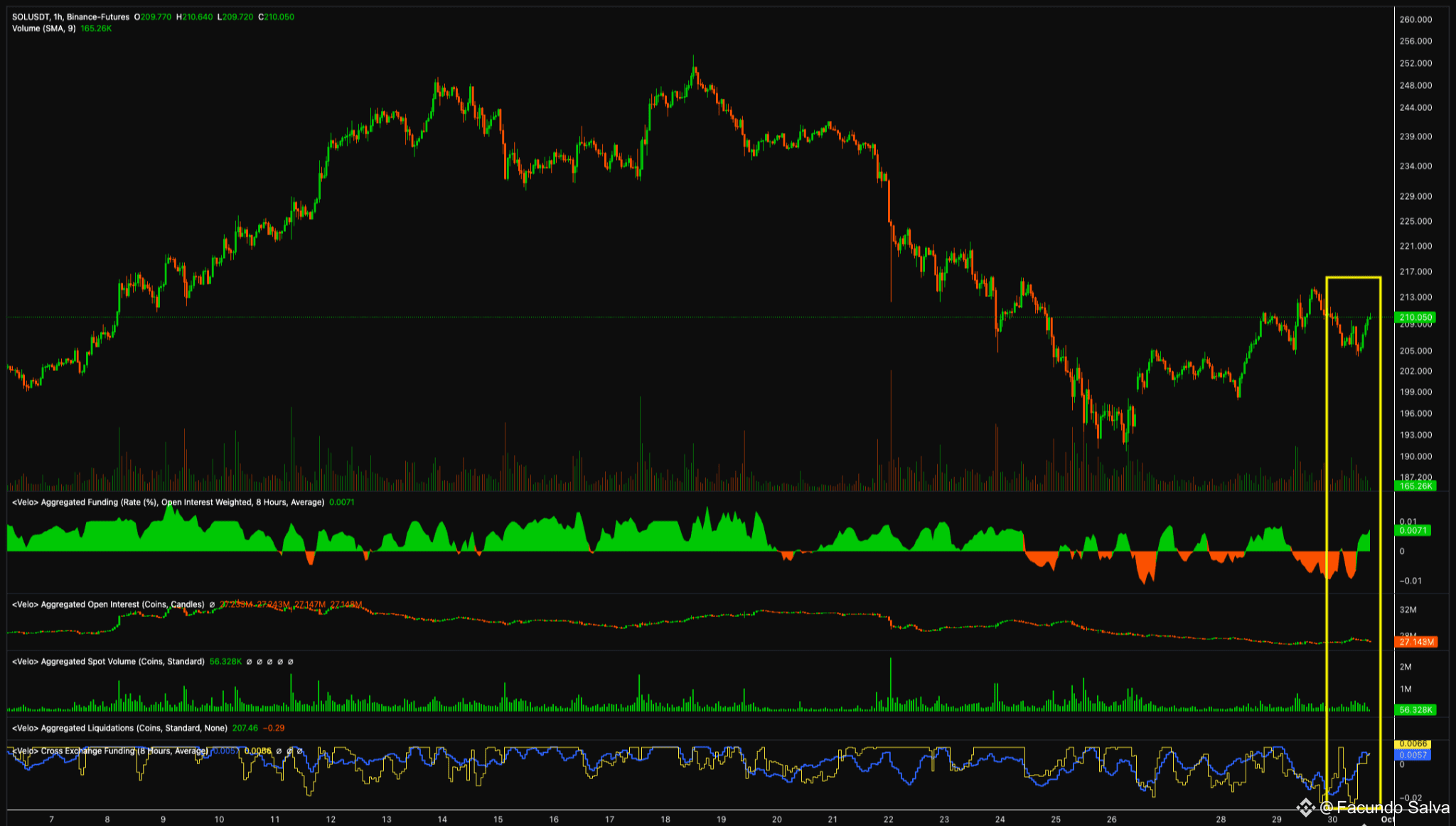Viewport: 1456px width, 826px height.
Task: Click date label 22 on time axis
Action: (x=889, y=820)
